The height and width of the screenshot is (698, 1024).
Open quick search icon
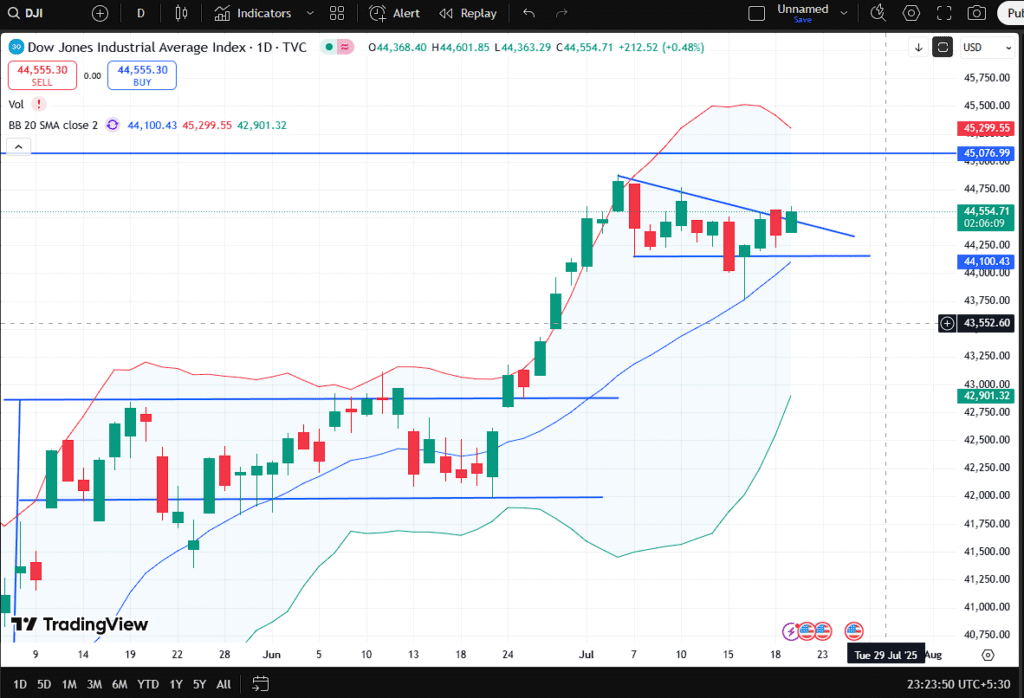878,13
